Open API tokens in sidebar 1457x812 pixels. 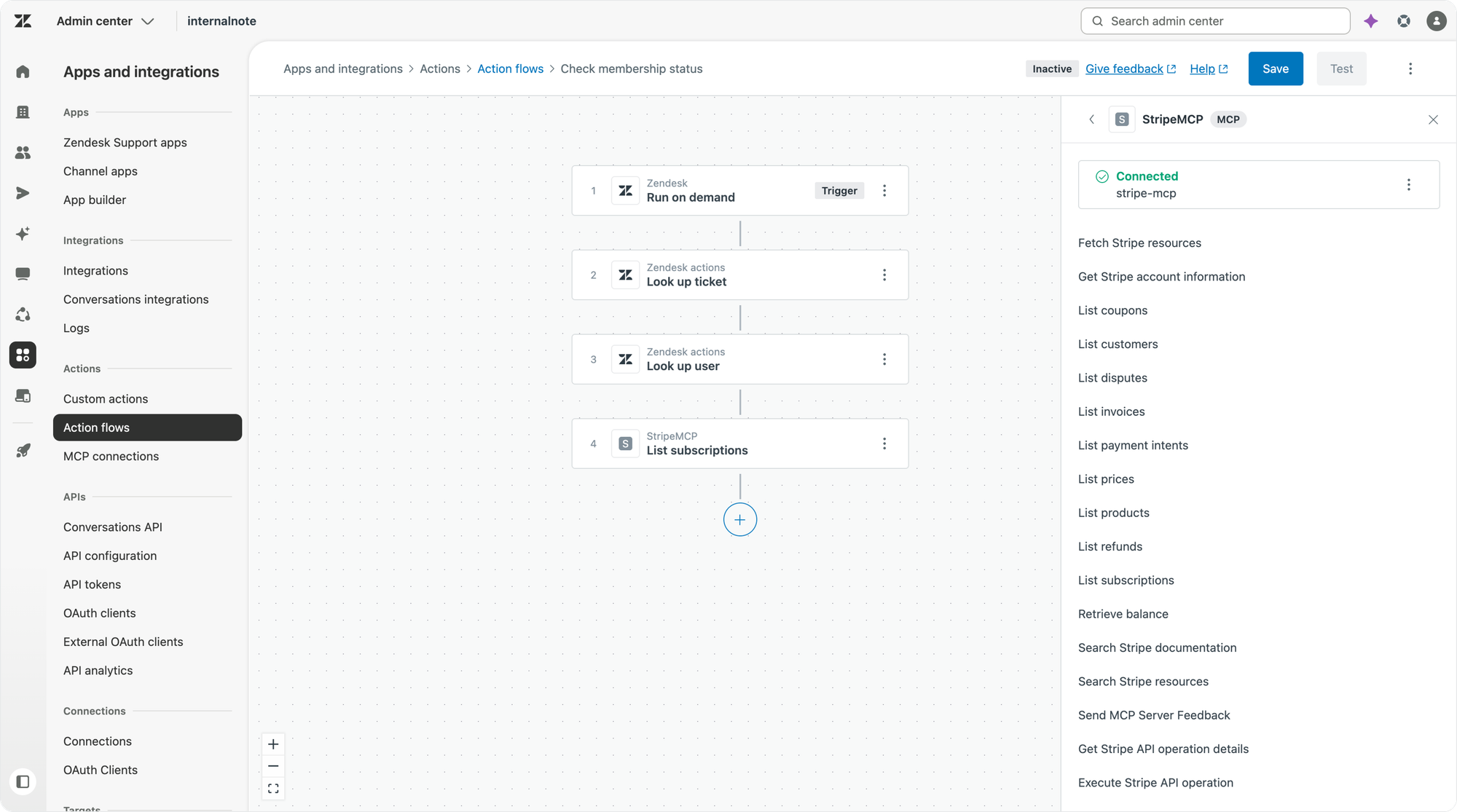tap(92, 584)
